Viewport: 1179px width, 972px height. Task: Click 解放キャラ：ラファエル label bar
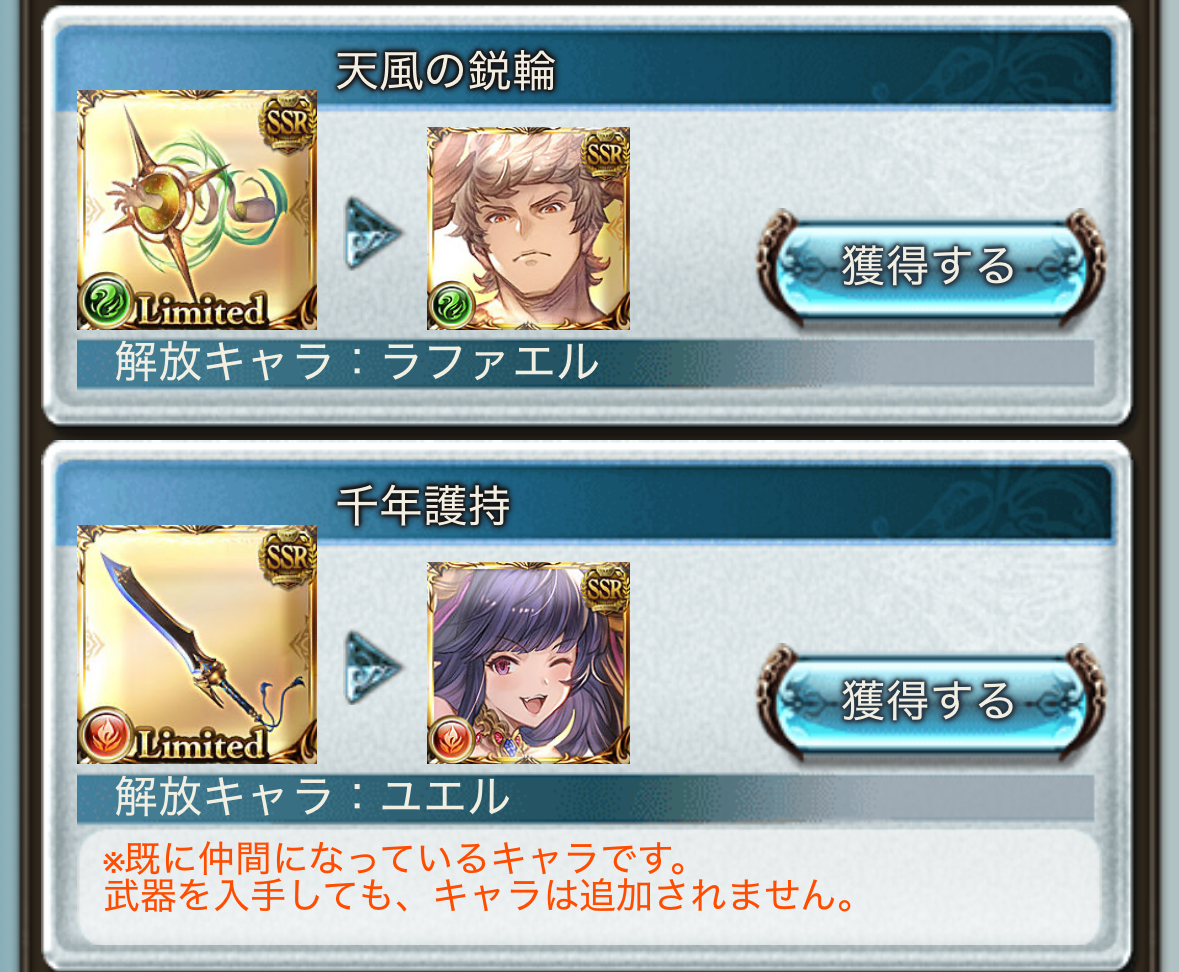[x=585, y=363]
